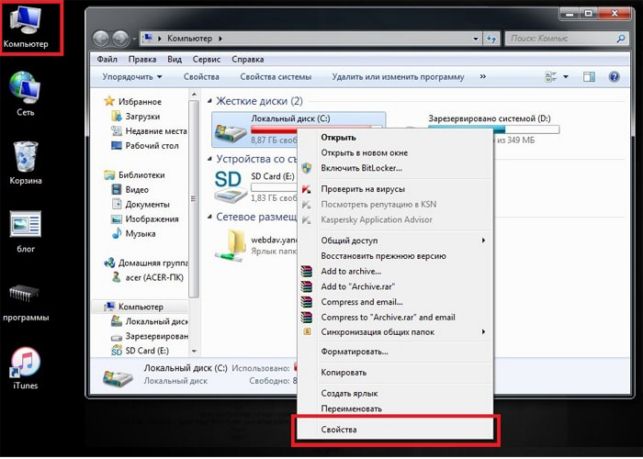Open the Вид menu

tap(174, 59)
